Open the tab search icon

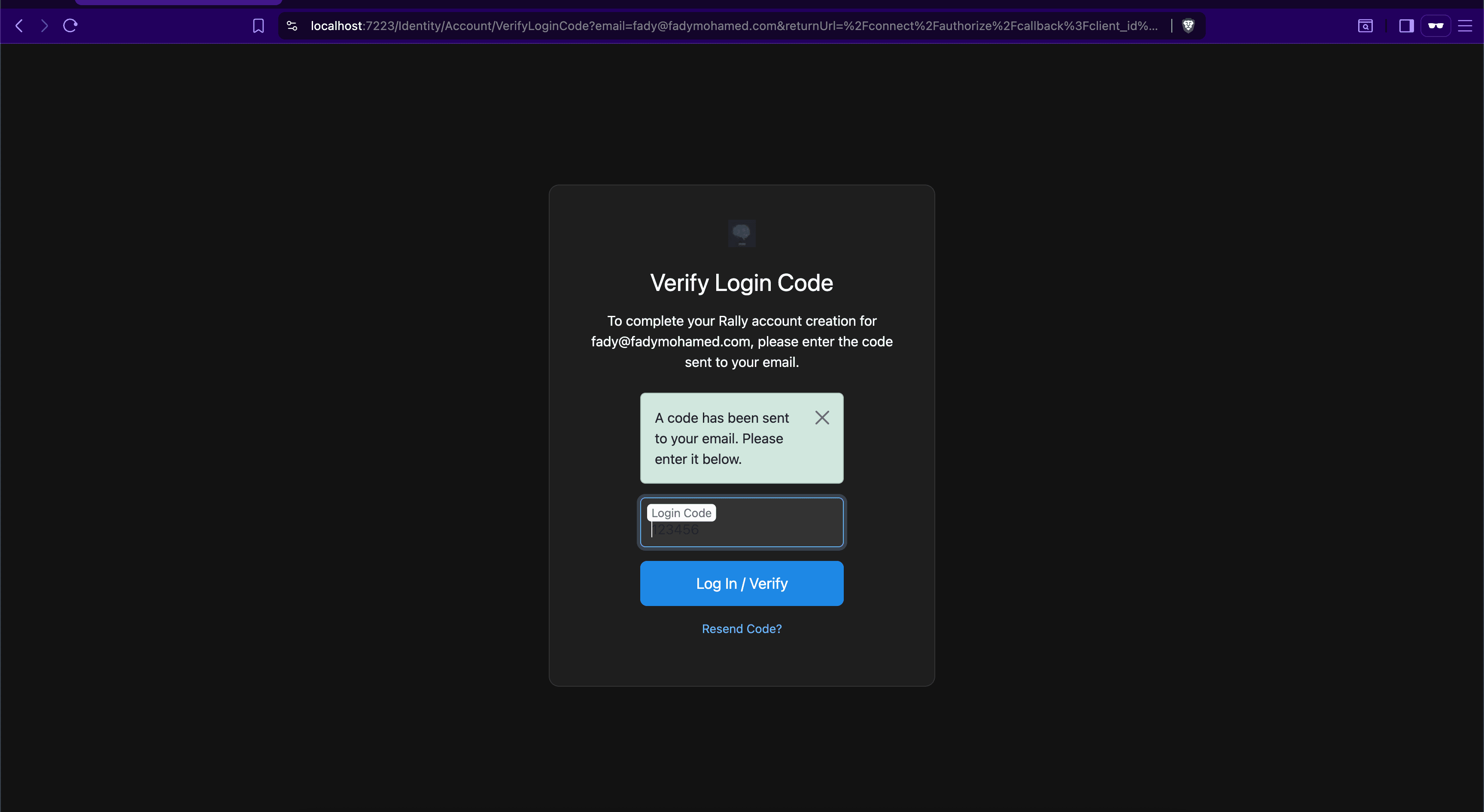click(1365, 26)
